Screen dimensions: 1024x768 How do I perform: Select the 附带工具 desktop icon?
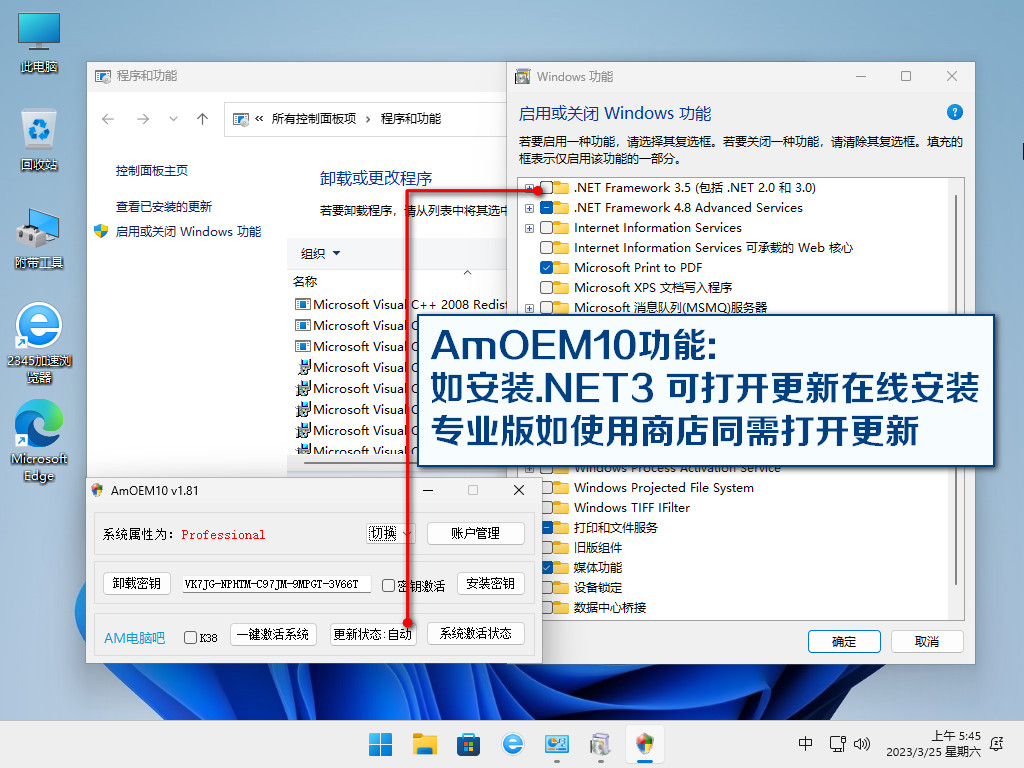click(39, 238)
